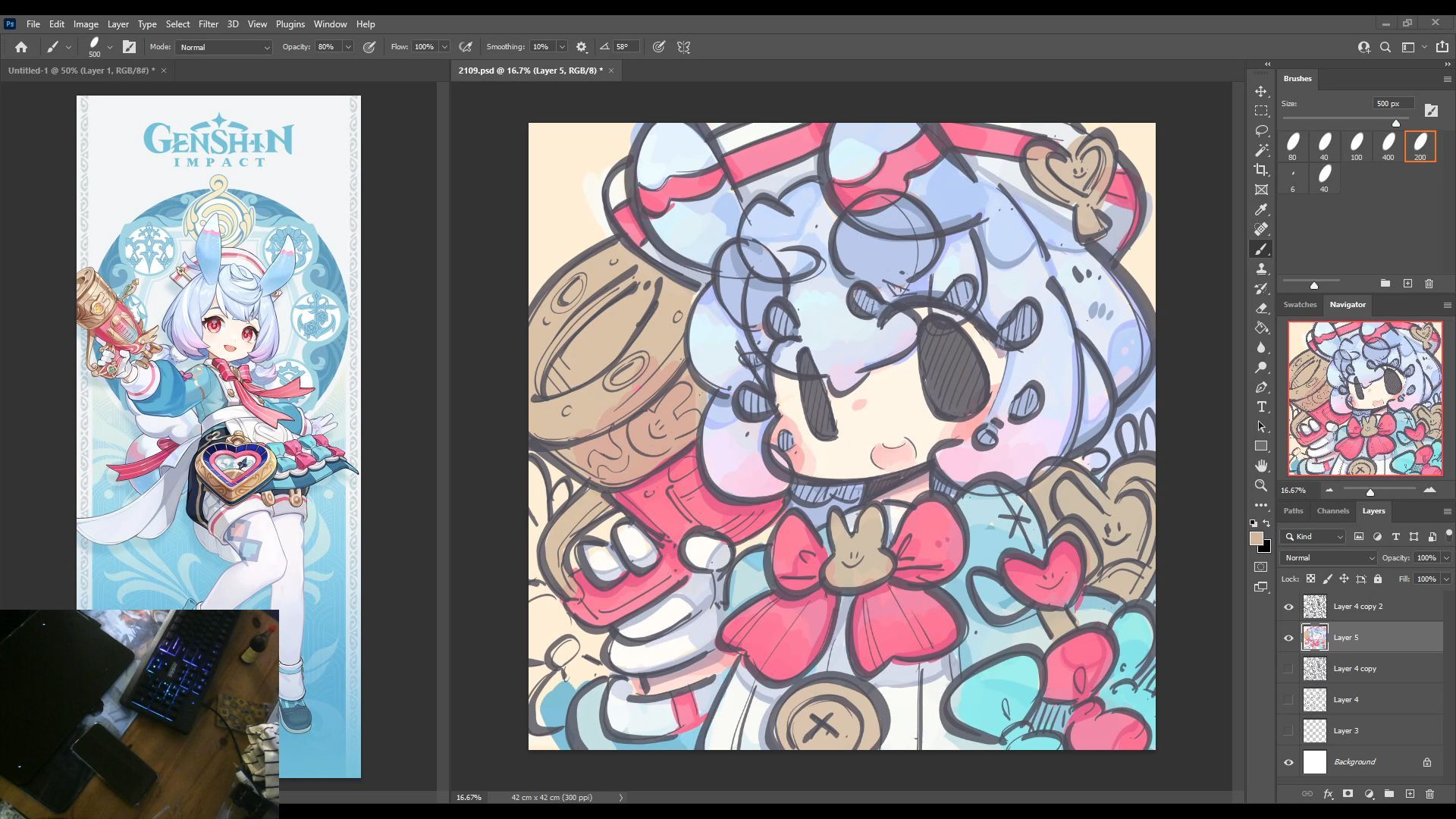This screenshot has width=1456, height=819.
Task: Select the 80 brush preset
Action: 1292,146
